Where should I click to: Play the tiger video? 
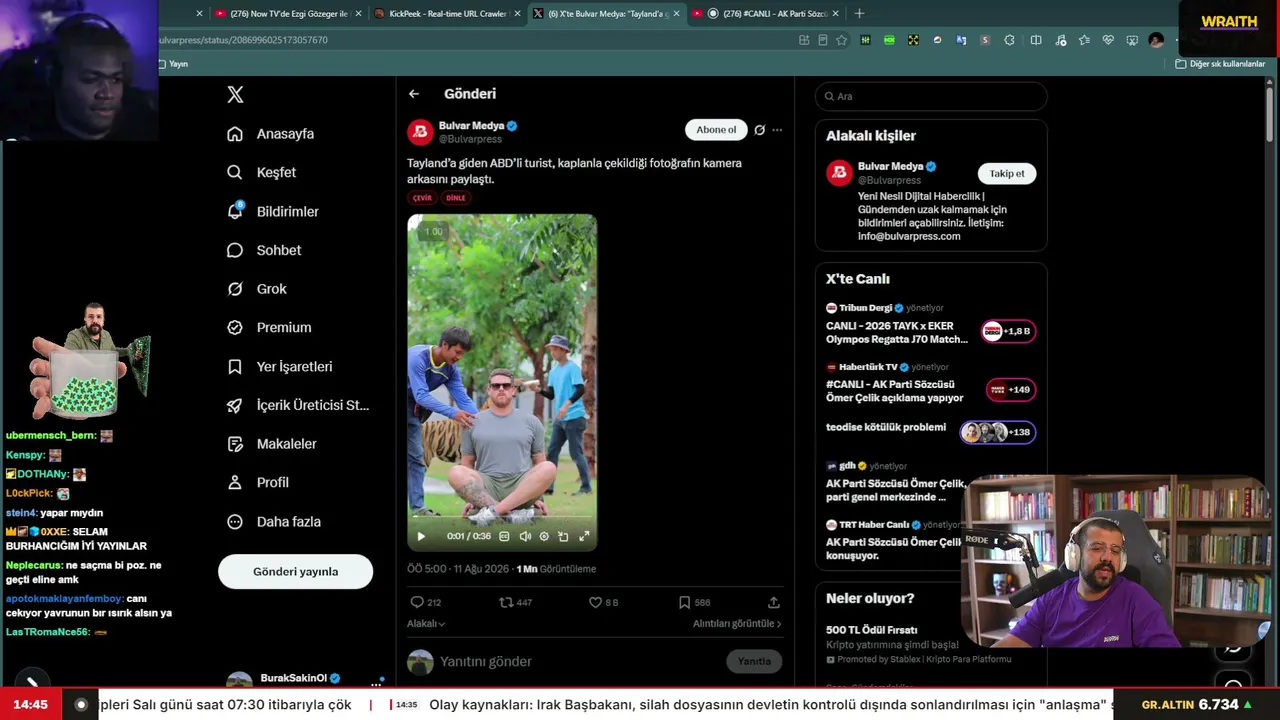click(x=421, y=536)
